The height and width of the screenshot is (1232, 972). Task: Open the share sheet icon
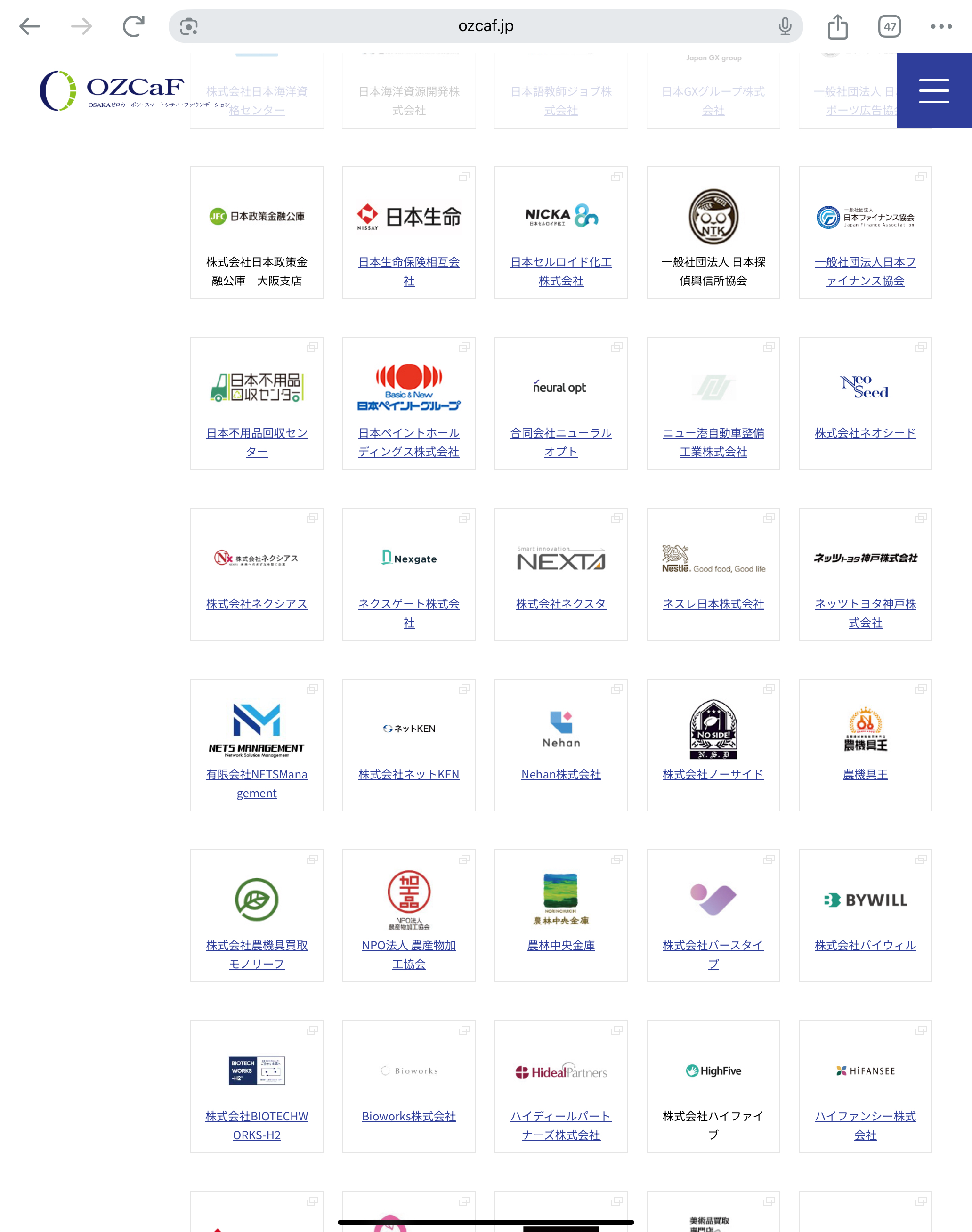837,26
